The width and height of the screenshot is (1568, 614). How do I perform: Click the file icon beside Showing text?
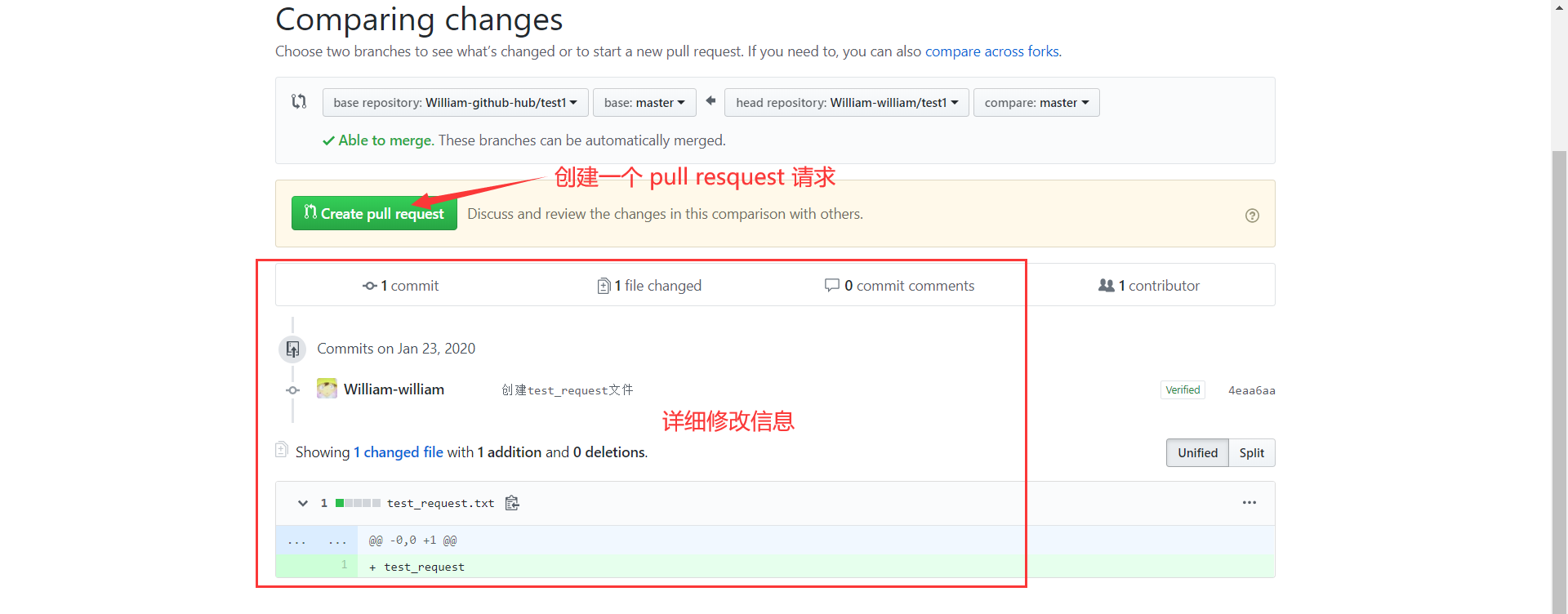(282, 450)
